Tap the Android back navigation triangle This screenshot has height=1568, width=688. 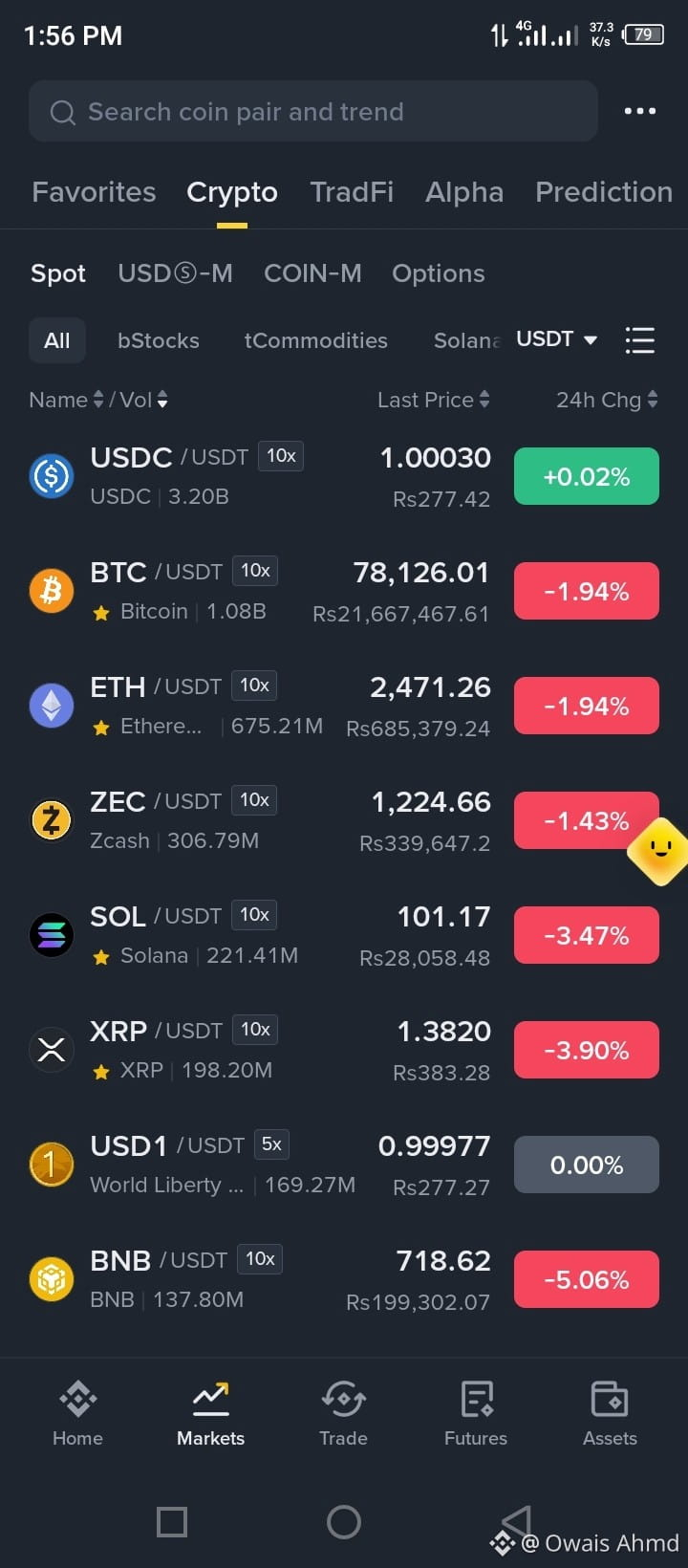tap(516, 1522)
